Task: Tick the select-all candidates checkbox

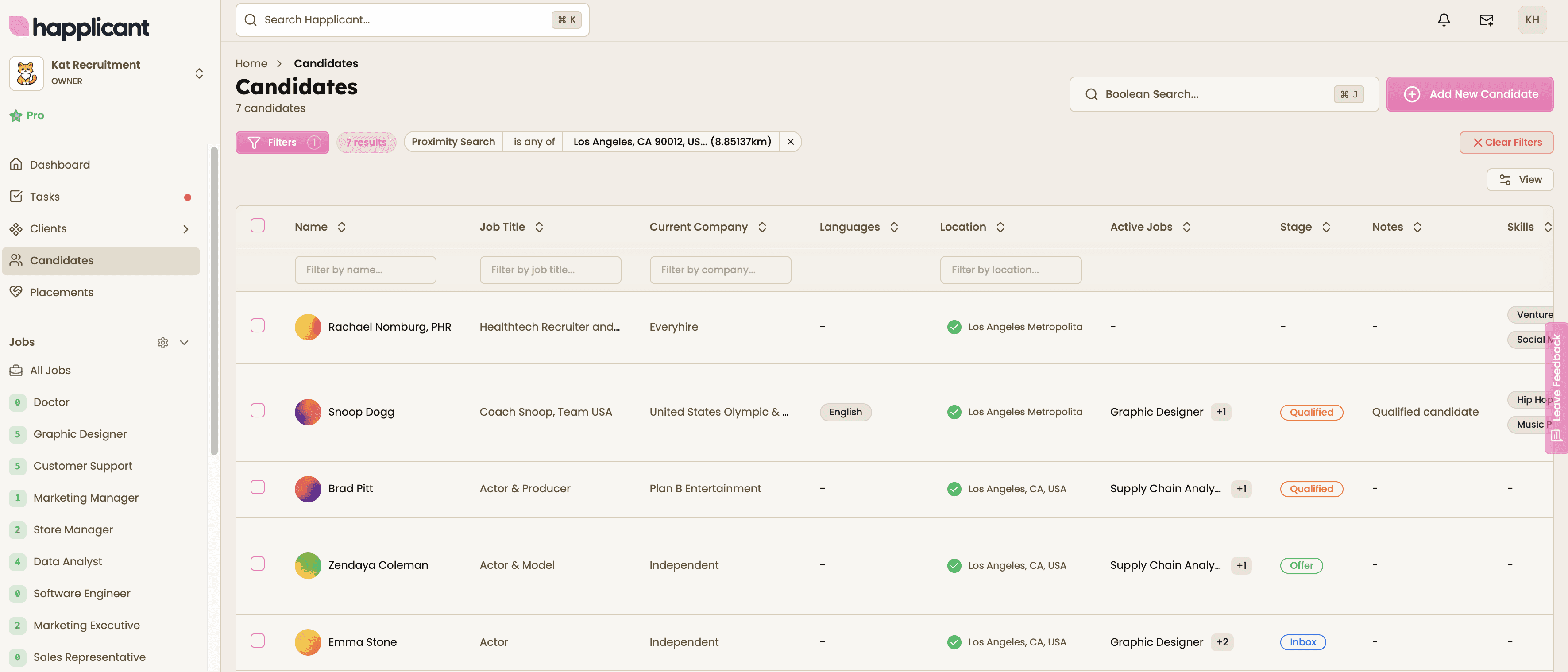Action: point(258,226)
